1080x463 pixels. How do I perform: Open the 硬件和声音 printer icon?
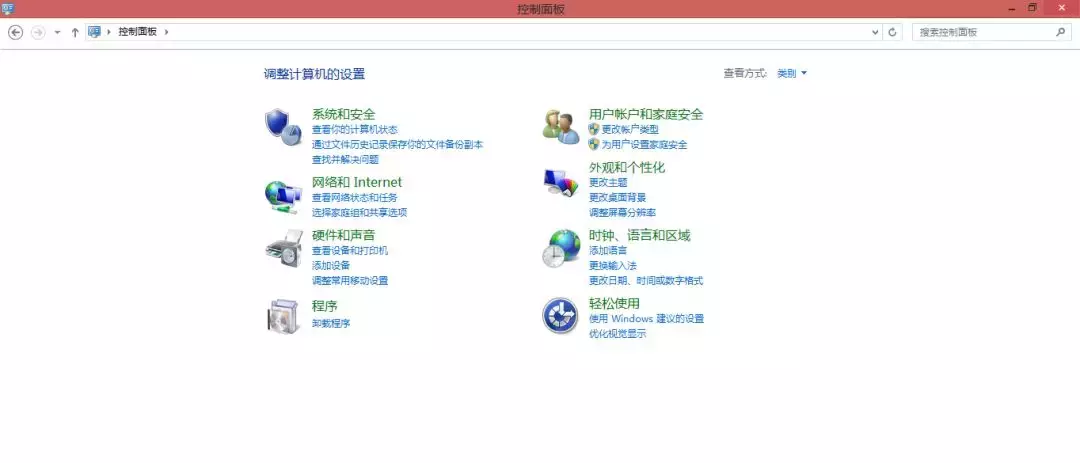(x=284, y=249)
